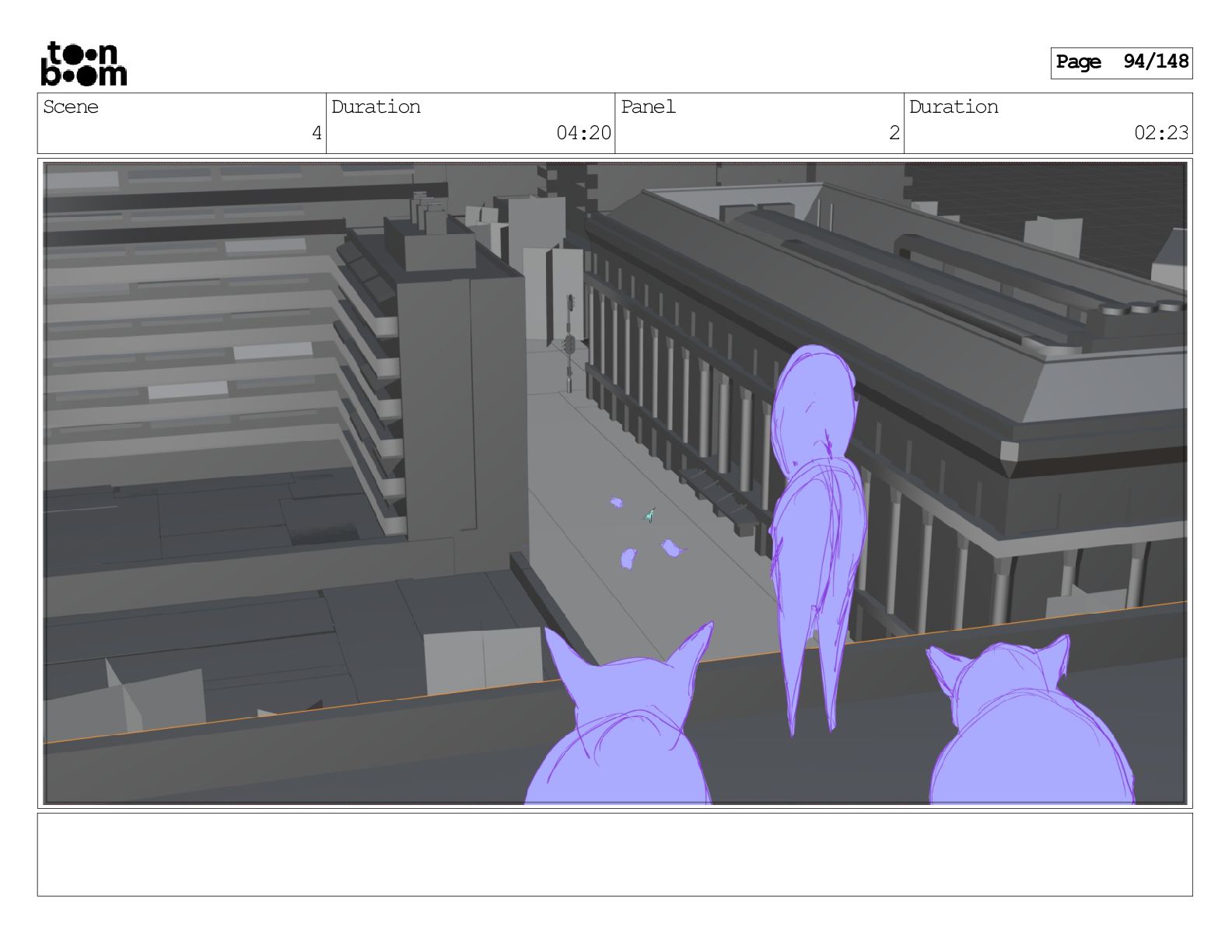1232x952 pixels.
Task: Click the right purple cat silhouette
Action: click(1031, 720)
